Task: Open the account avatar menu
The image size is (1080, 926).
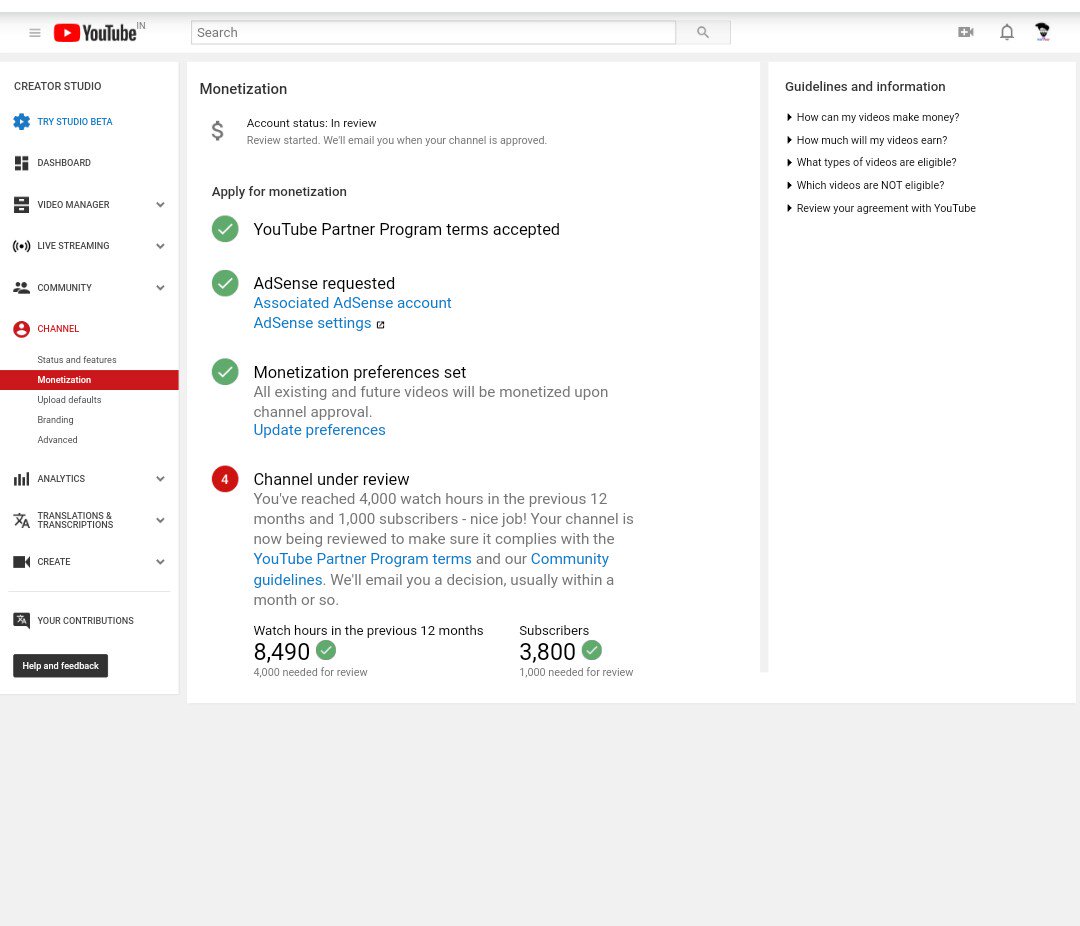Action: 1042,32
